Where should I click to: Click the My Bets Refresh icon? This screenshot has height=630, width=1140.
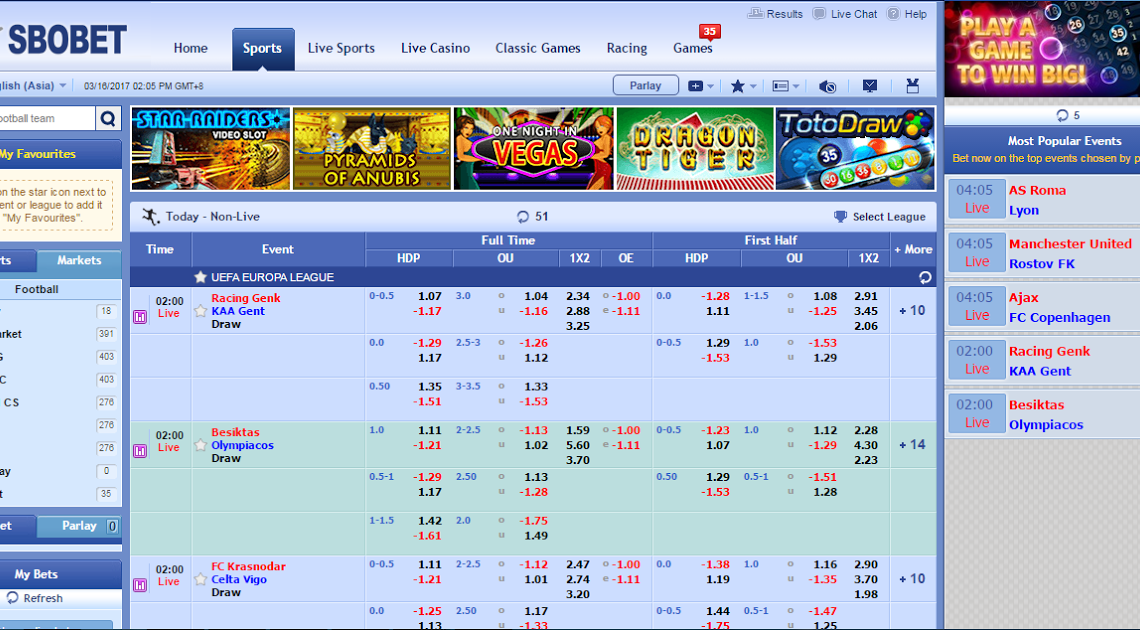click(12, 597)
